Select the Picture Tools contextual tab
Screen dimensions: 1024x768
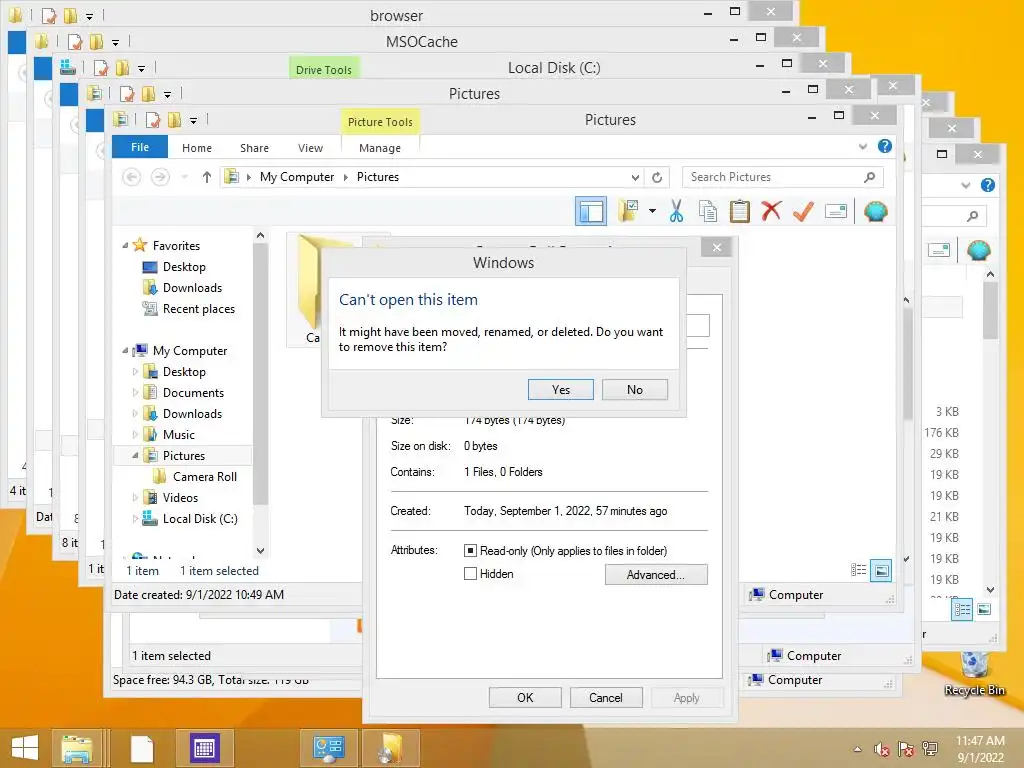point(380,122)
